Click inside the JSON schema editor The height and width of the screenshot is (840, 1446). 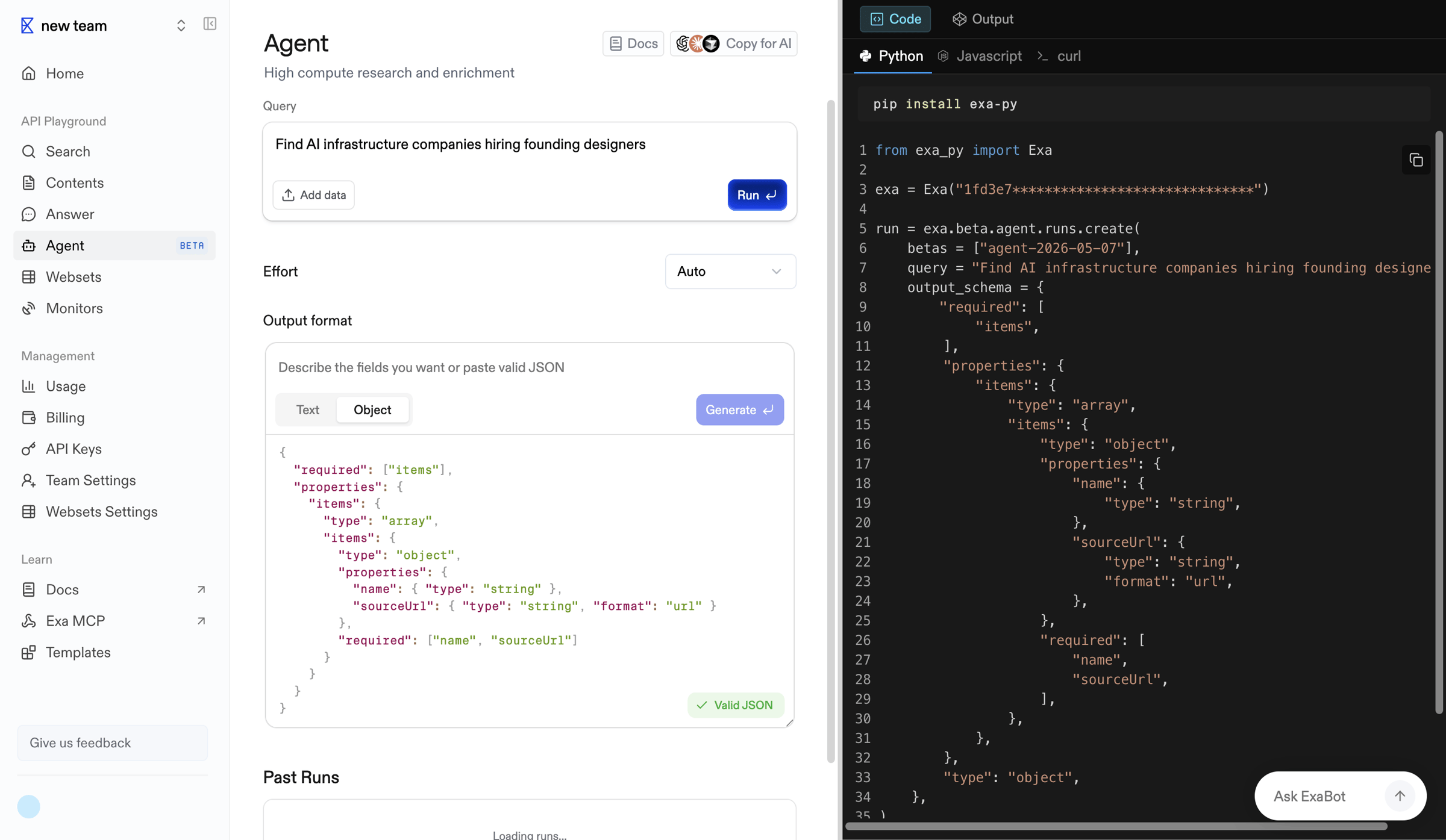(530, 580)
